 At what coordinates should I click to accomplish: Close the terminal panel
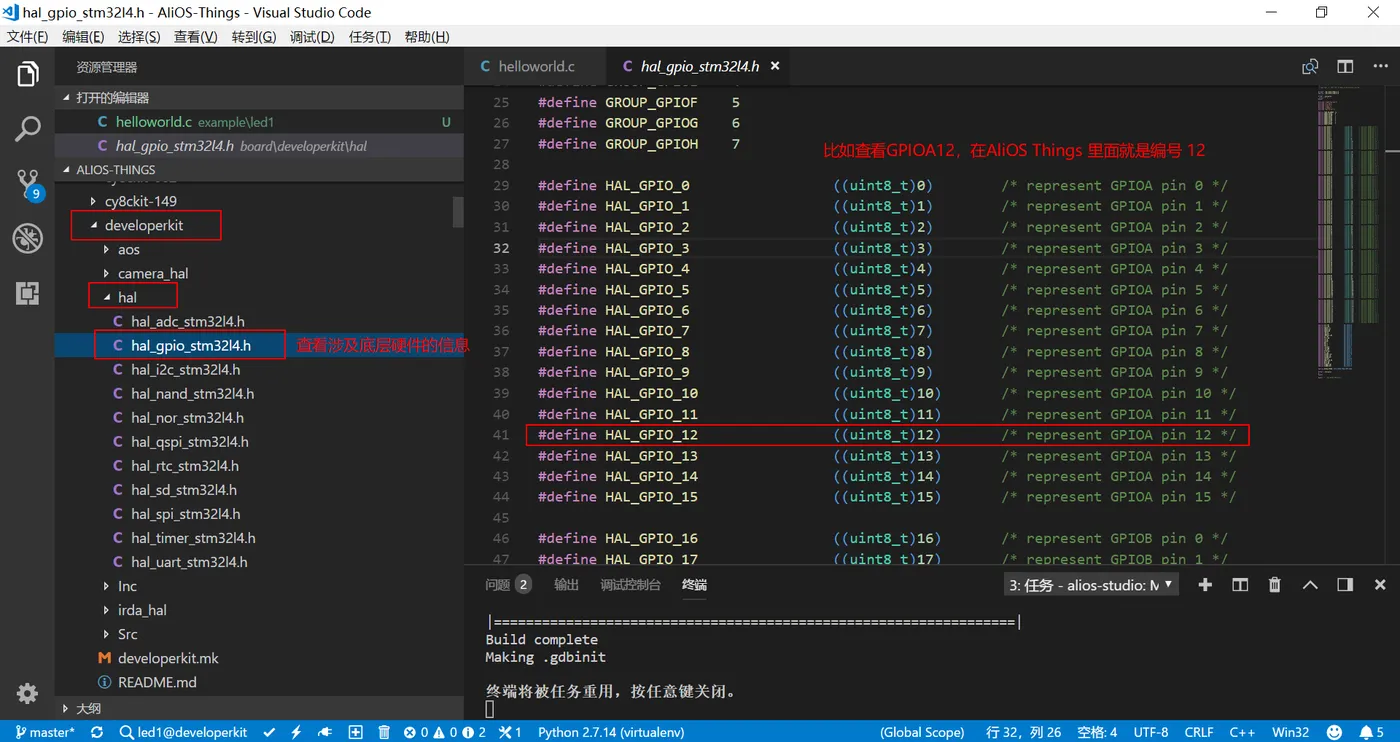click(x=1380, y=585)
